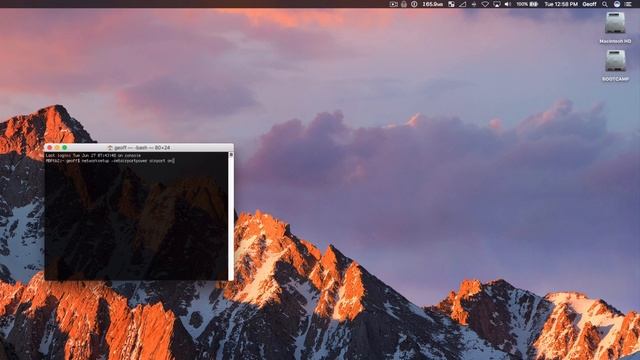Select the BOOTCAMP drive icon
The height and width of the screenshot is (360, 640).
pyautogui.click(x=615, y=61)
